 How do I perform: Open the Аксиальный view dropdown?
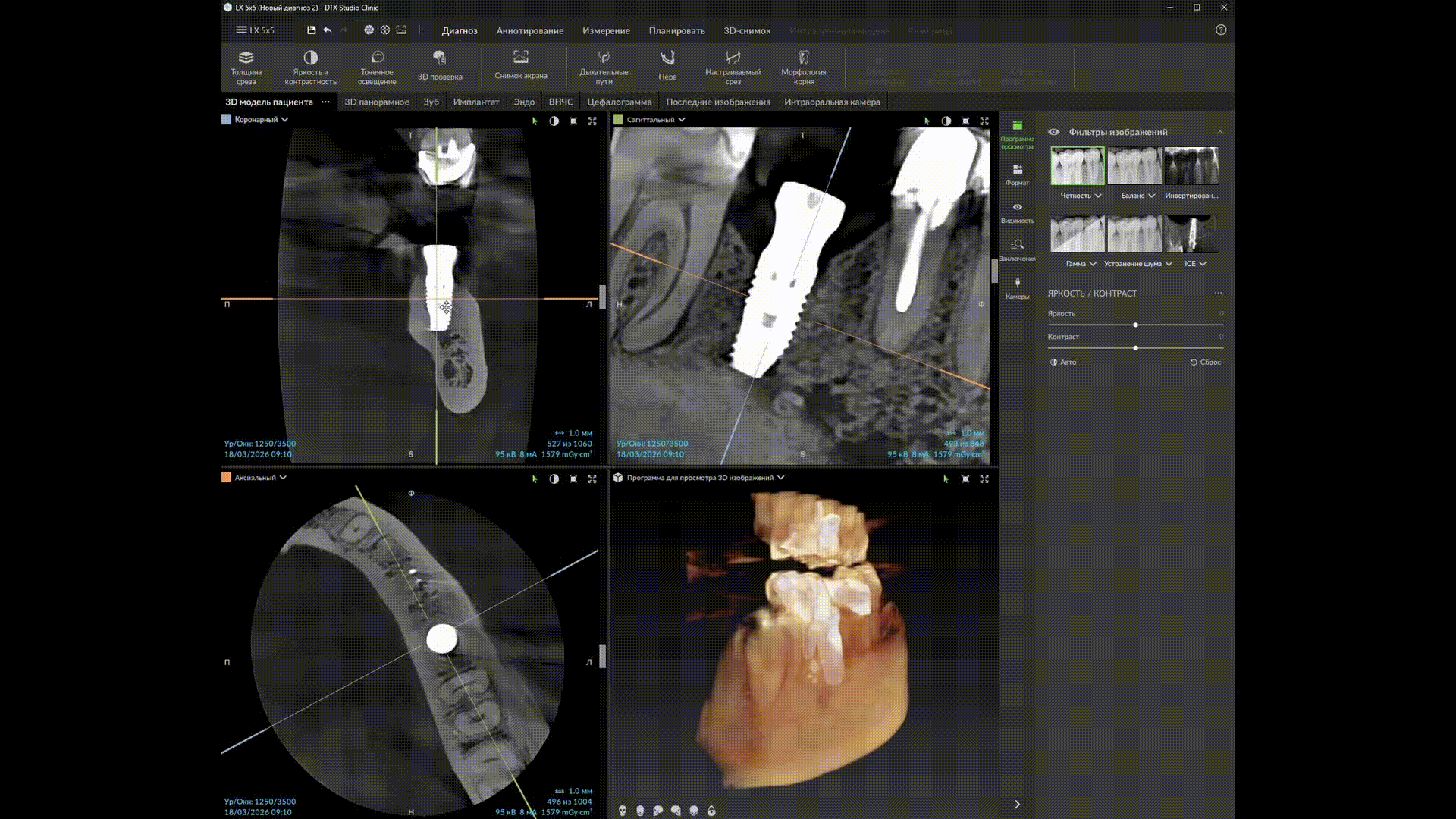tap(260, 478)
